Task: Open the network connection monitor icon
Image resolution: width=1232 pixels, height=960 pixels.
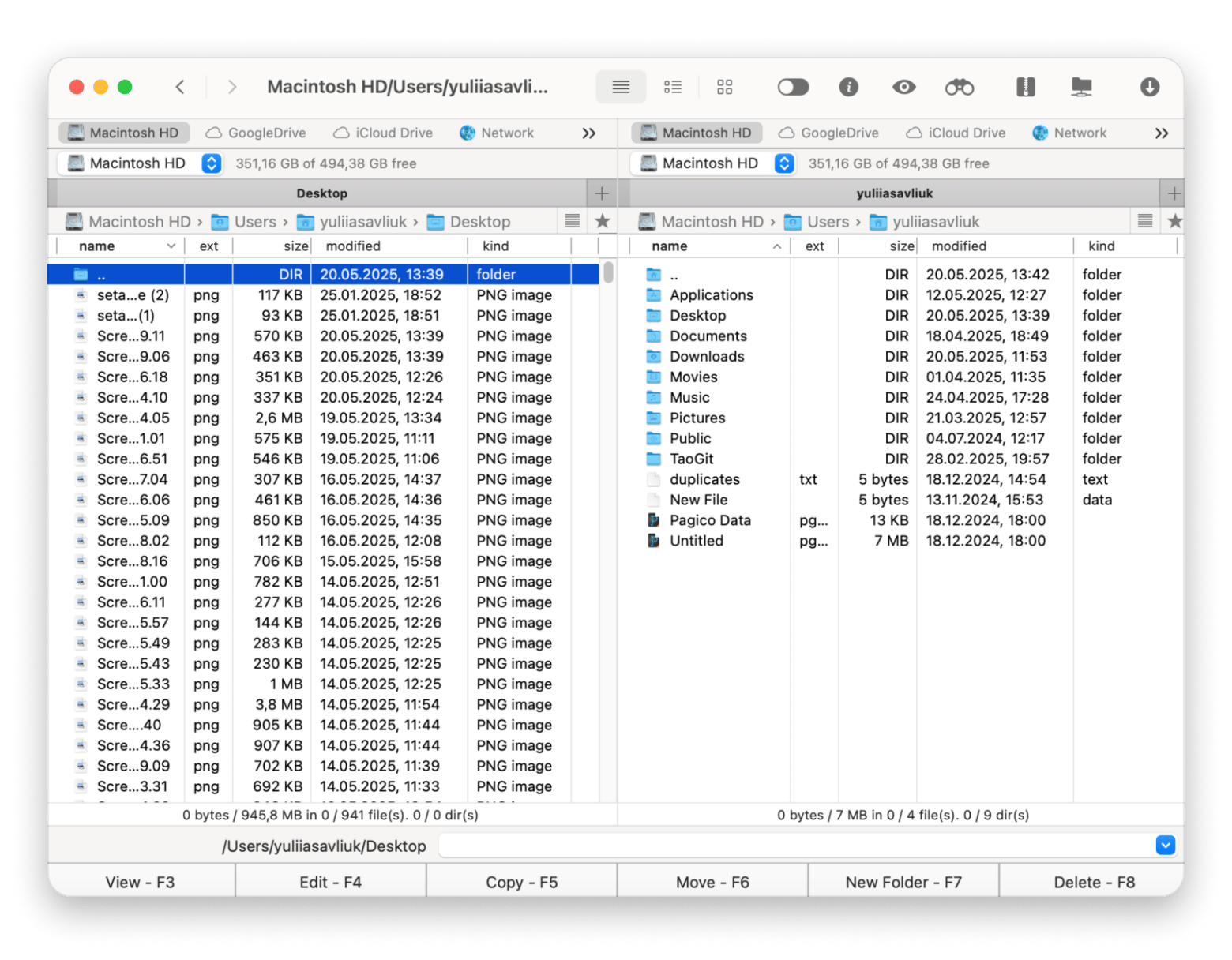Action: point(1081,87)
